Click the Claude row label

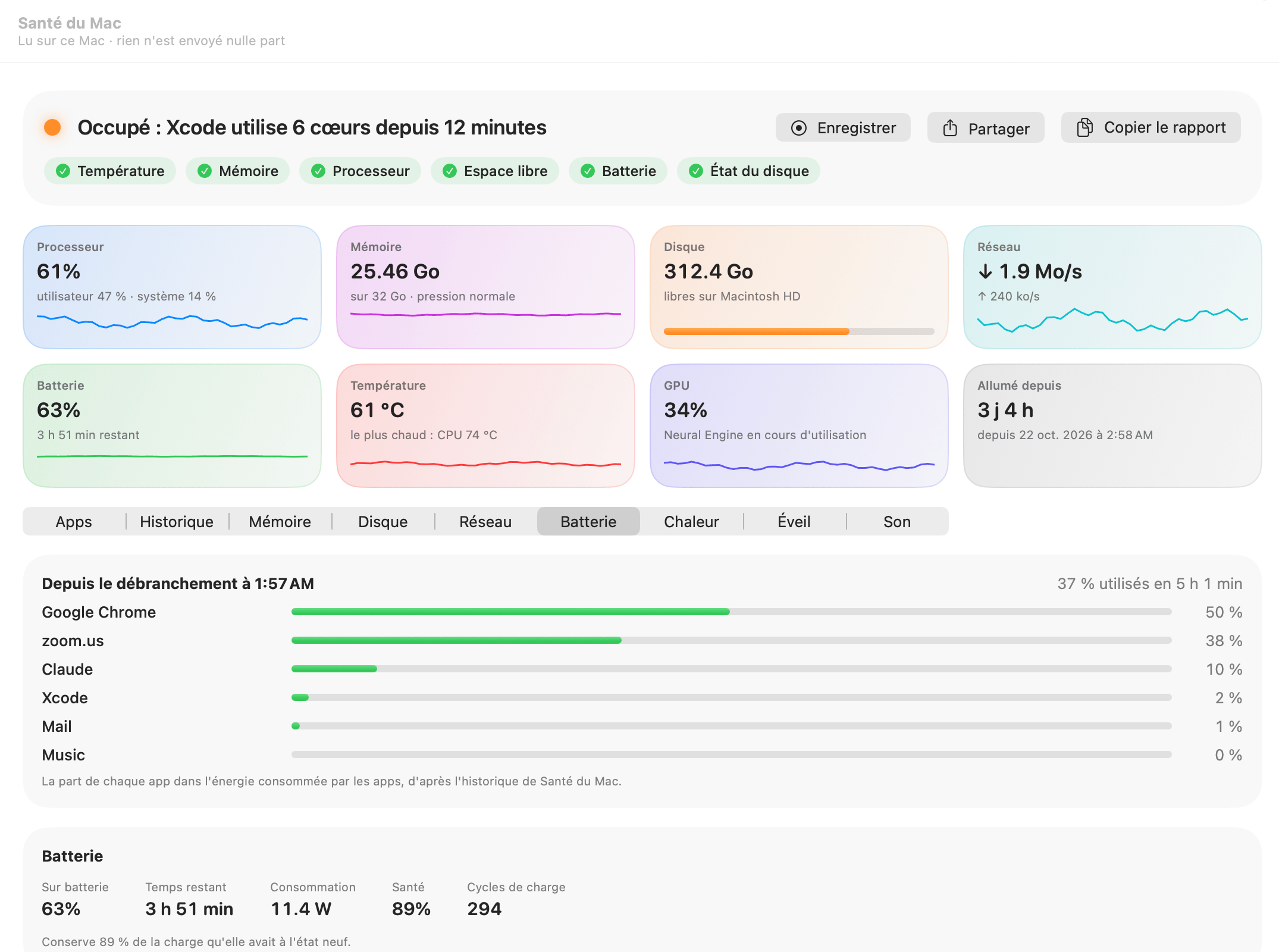[67, 669]
